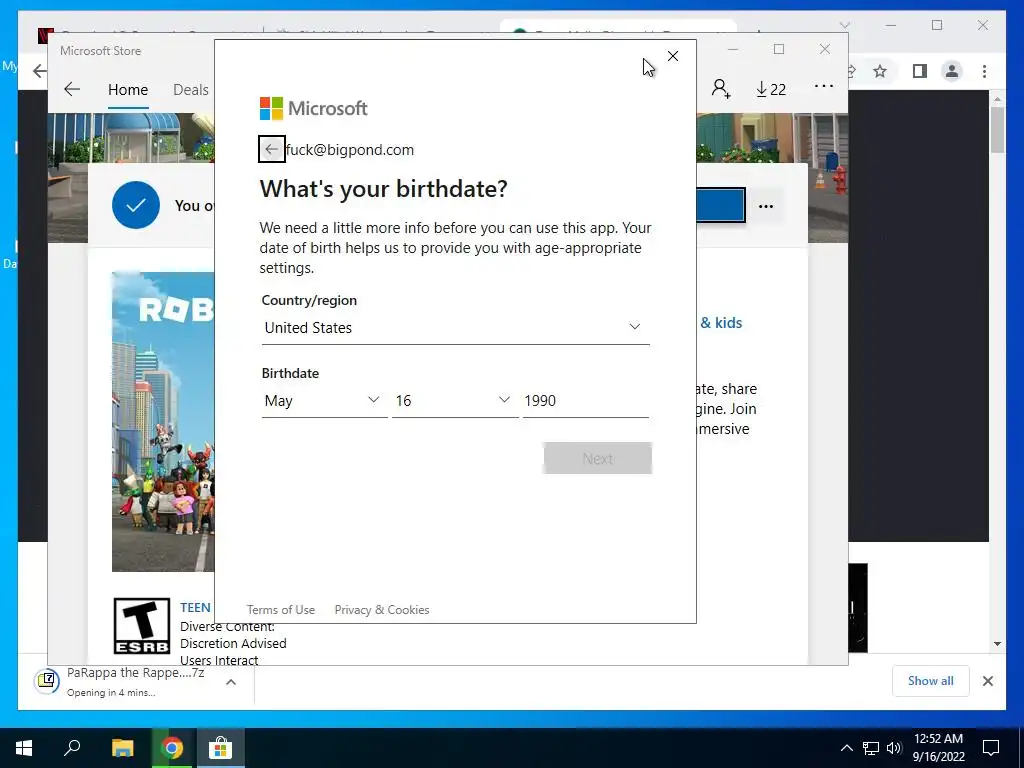Open the birth day dropdown showing 16
Image resolution: width=1024 pixels, height=768 pixels.
click(455, 400)
